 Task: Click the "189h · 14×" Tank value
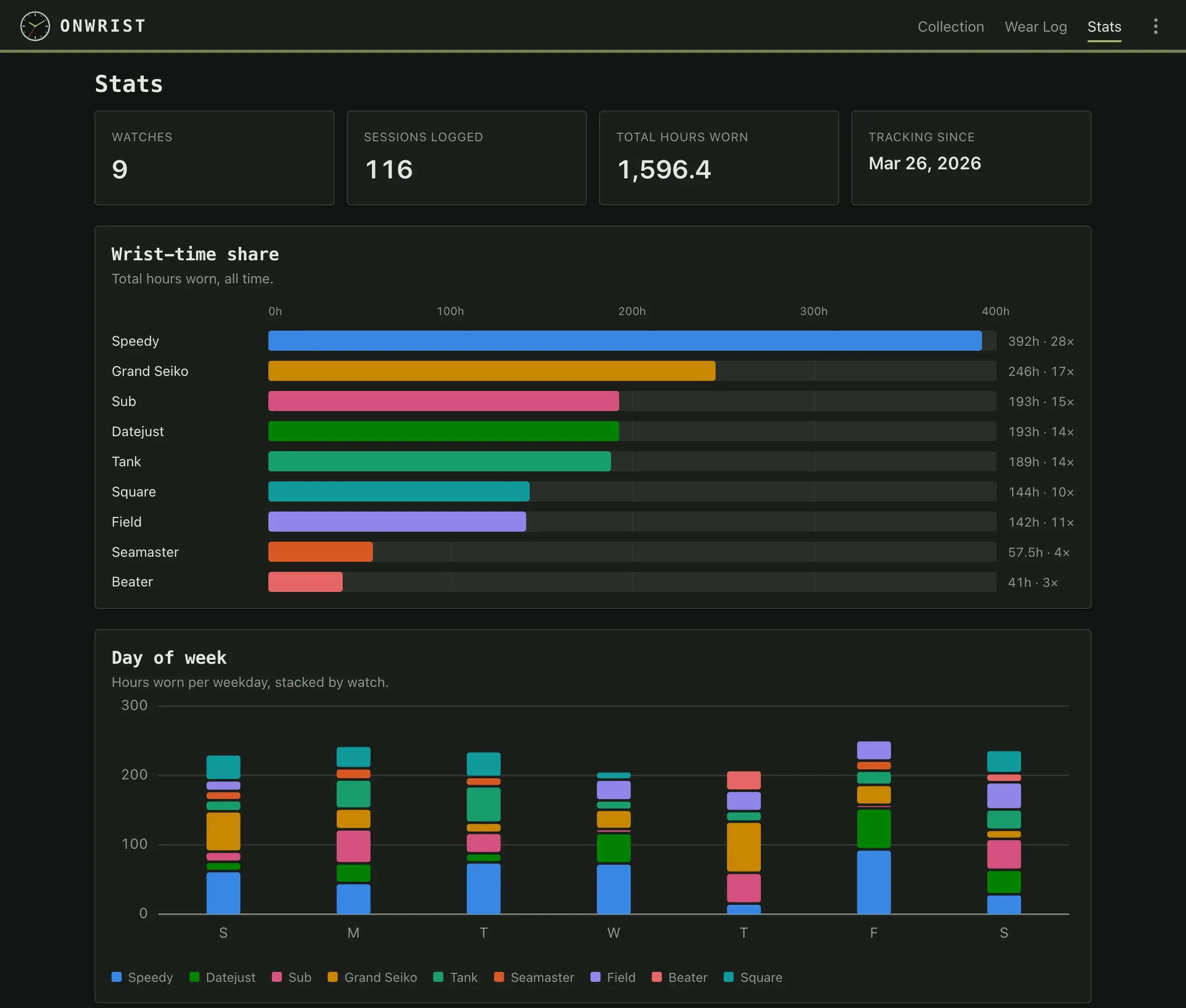point(1041,462)
